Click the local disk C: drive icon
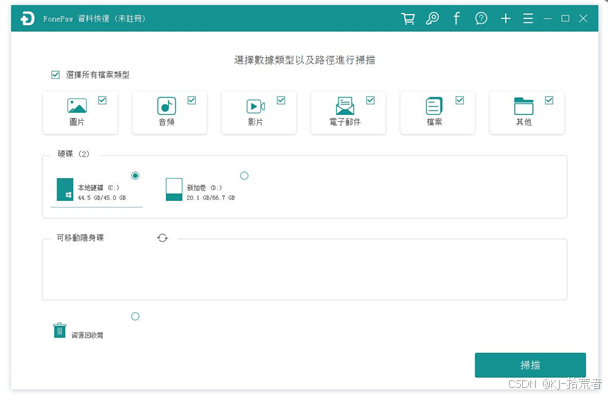 [x=65, y=189]
